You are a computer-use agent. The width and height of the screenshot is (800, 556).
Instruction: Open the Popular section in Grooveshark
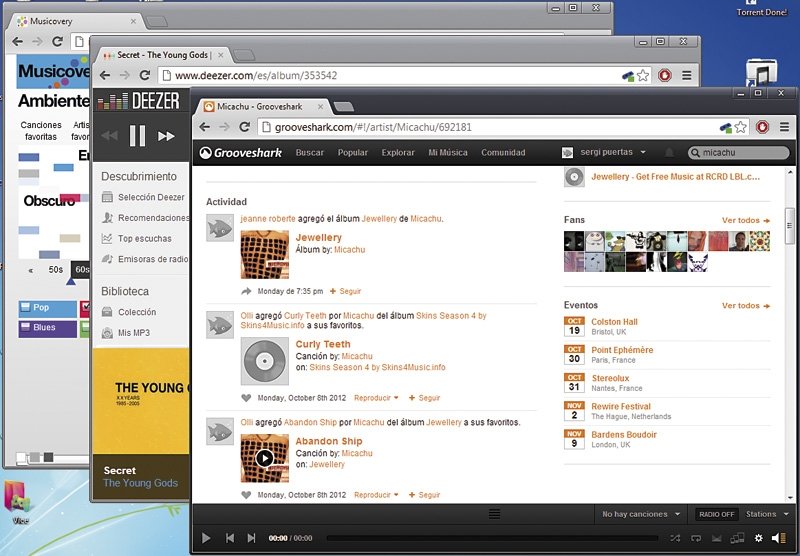[x=353, y=153]
